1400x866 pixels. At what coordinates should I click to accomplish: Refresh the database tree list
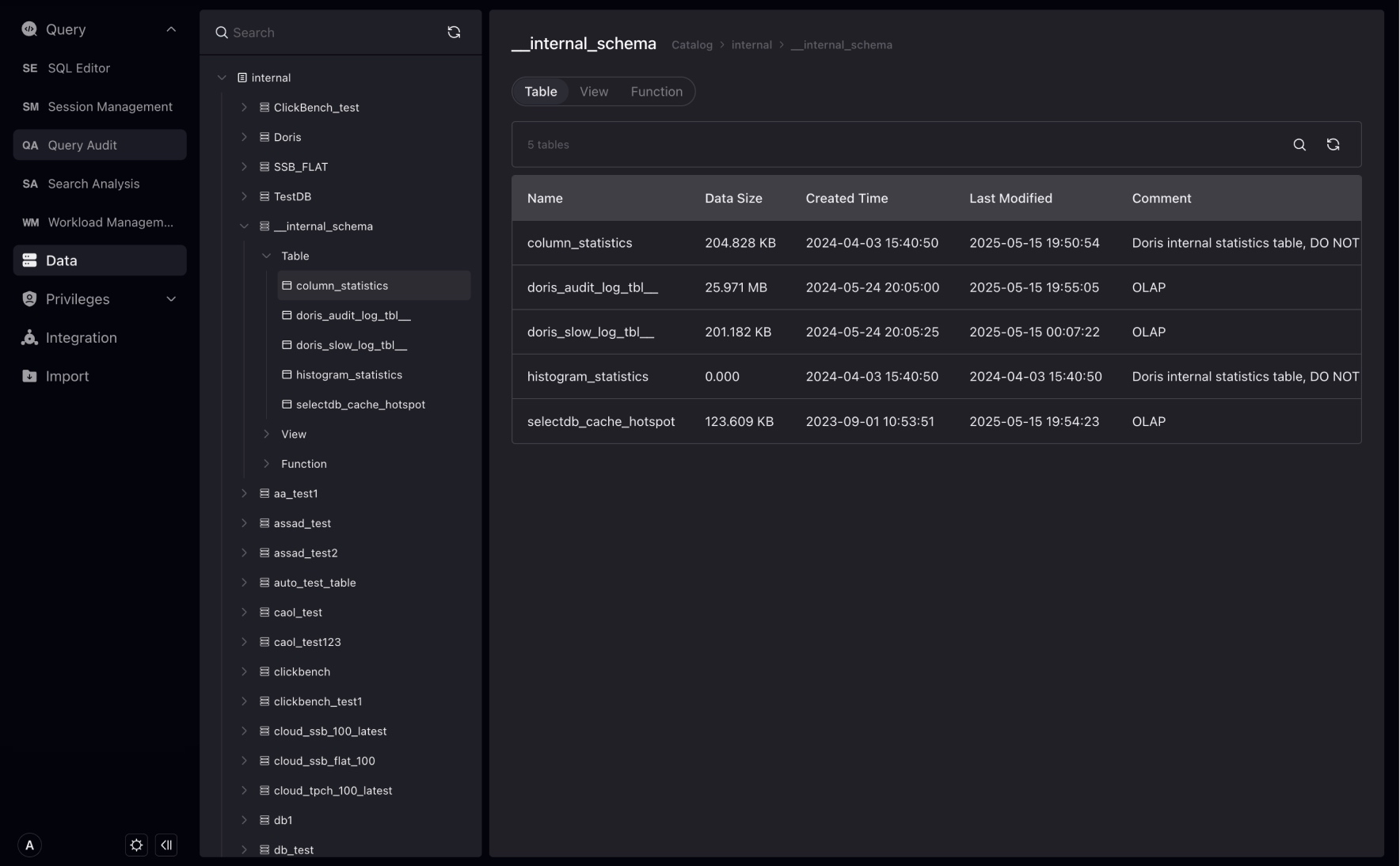[x=455, y=32]
